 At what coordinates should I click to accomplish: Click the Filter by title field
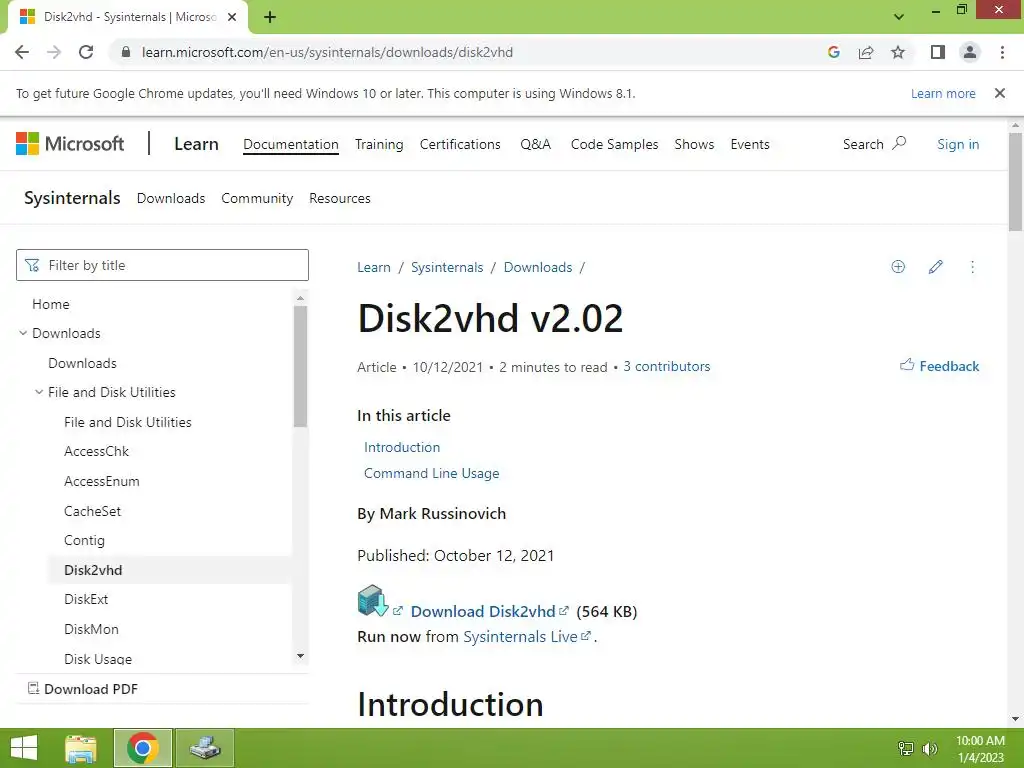point(162,265)
